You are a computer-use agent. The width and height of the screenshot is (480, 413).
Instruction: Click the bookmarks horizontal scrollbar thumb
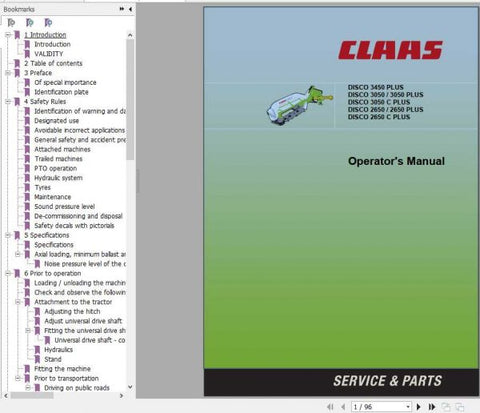coord(32,396)
